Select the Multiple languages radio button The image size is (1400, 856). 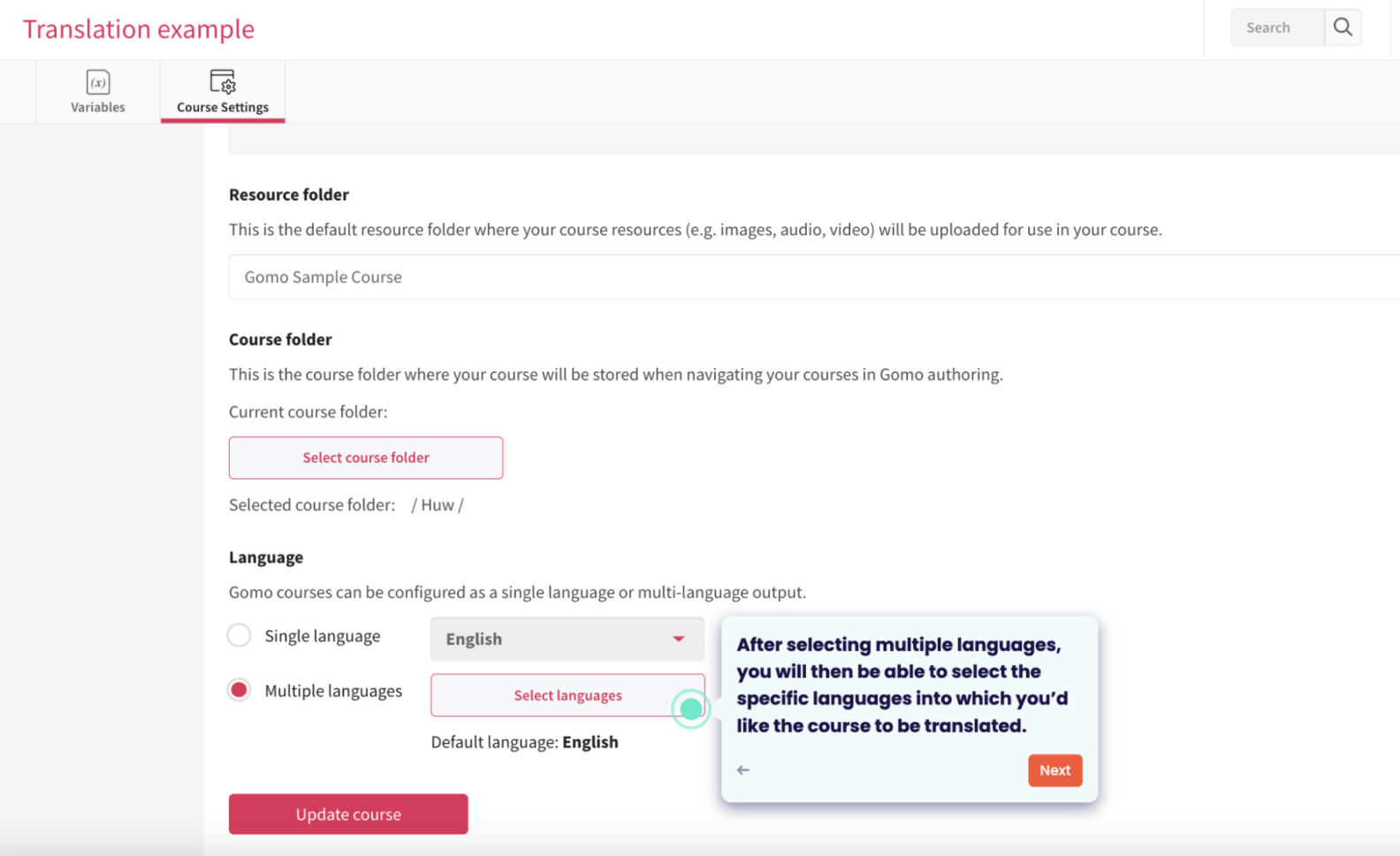coord(239,690)
